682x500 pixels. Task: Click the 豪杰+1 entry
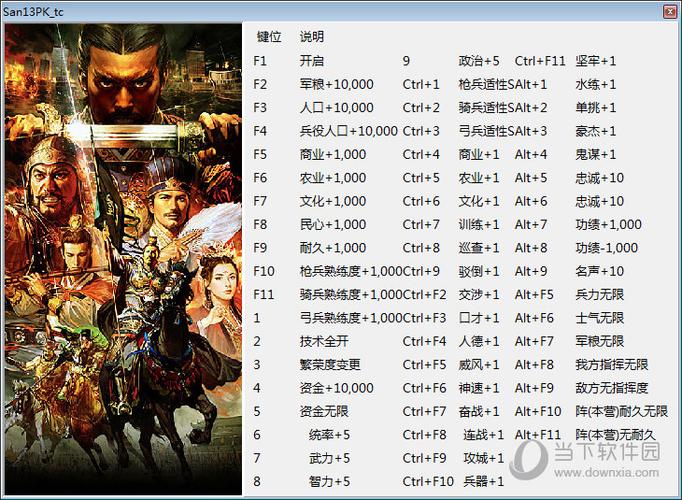(x=596, y=131)
